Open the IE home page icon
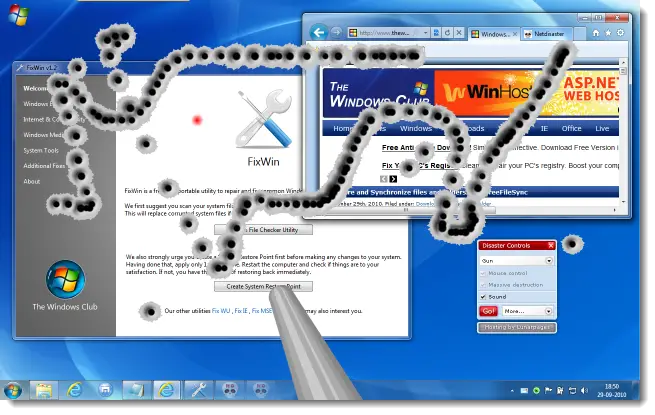The image size is (655, 415). pyautogui.click(x=596, y=33)
